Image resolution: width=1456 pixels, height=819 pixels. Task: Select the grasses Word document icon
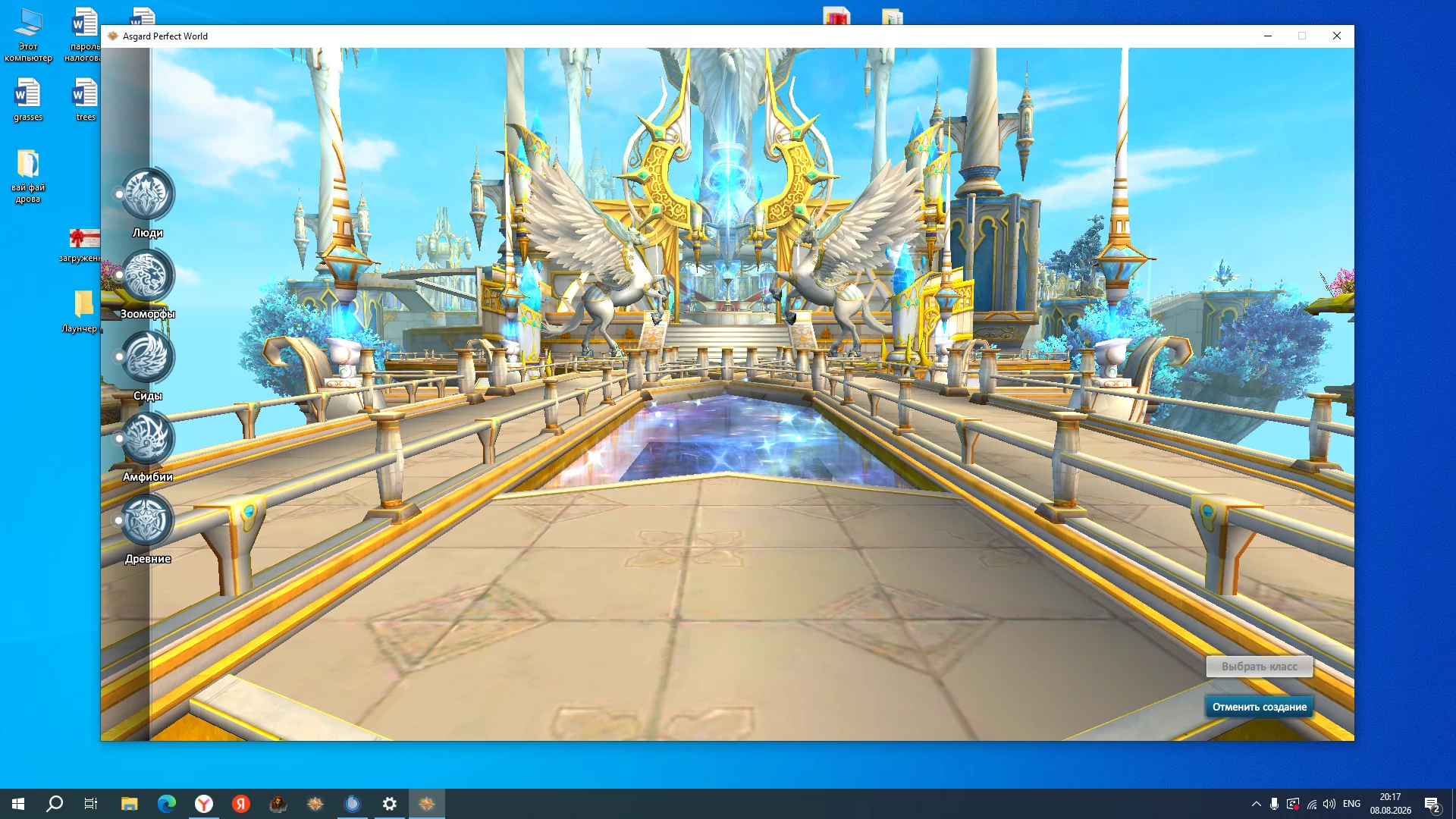click(28, 100)
